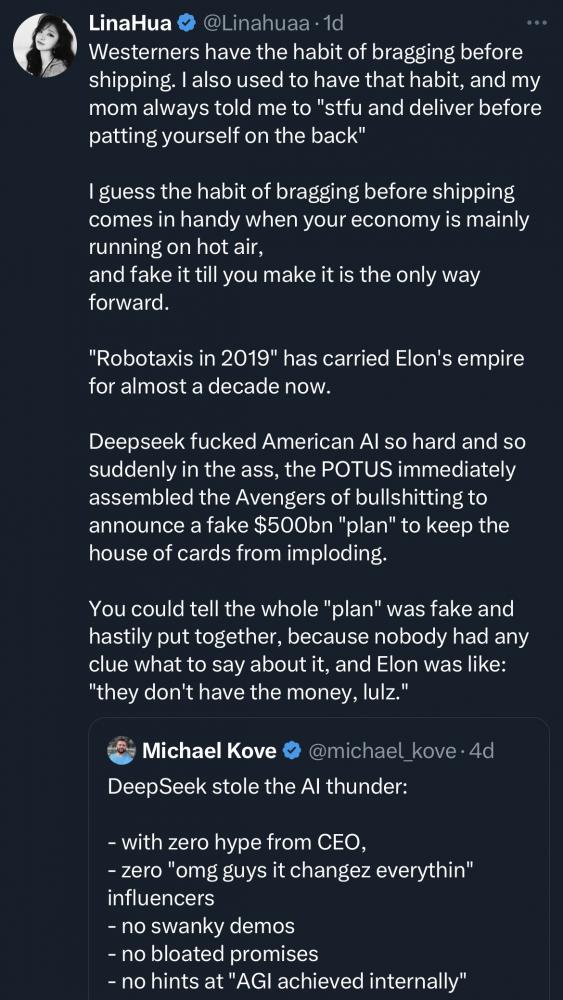The width and height of the screenshot is (563, 1000).
Task: Click the Michael Kove display name
Action: click(208, 751)
